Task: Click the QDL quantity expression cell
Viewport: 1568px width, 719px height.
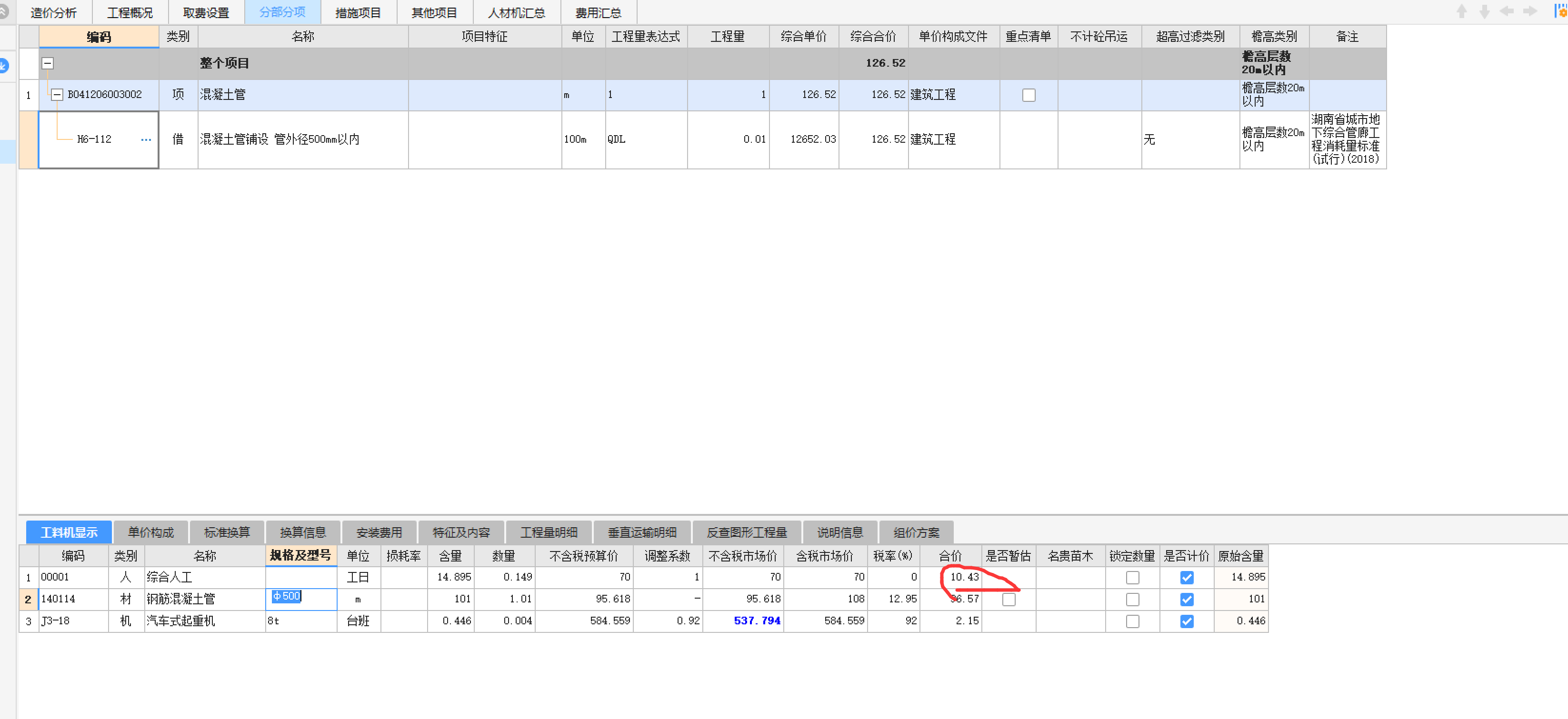Action: (646, 139)
